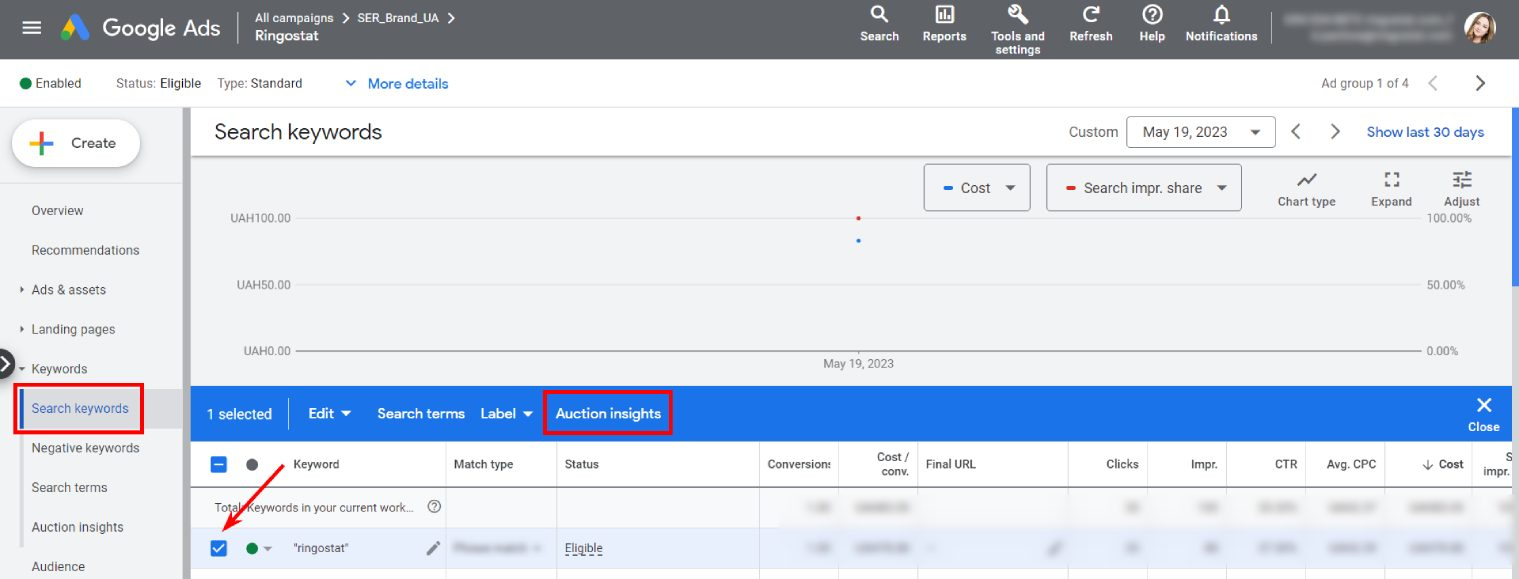Change the Cost metric via its chart selector
Image resolution: width=1519 pixels, height=579 pixels.
pyautogui.click(x=976, y=187)
